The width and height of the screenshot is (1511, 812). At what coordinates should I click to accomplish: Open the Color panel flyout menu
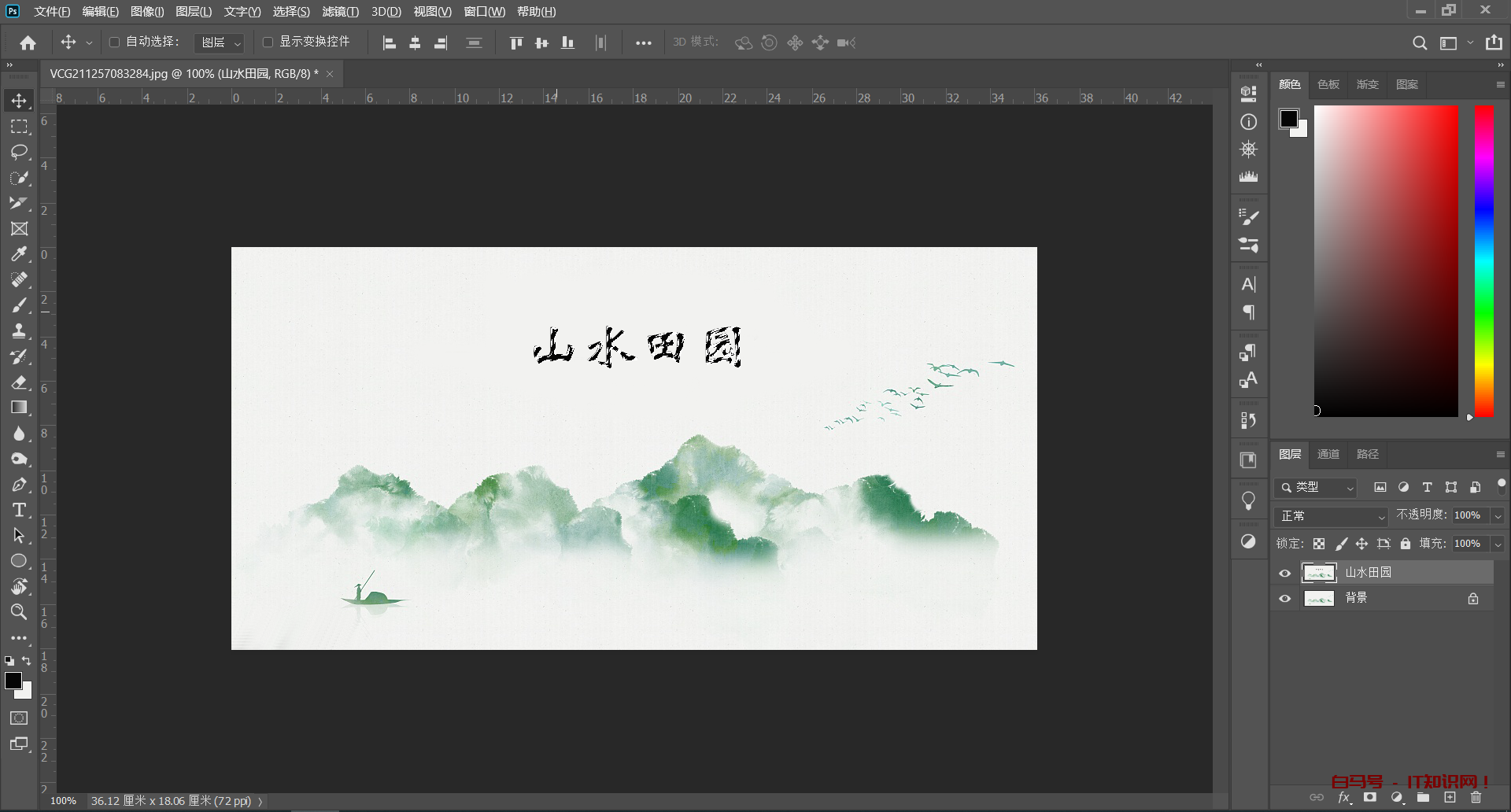1500,84
